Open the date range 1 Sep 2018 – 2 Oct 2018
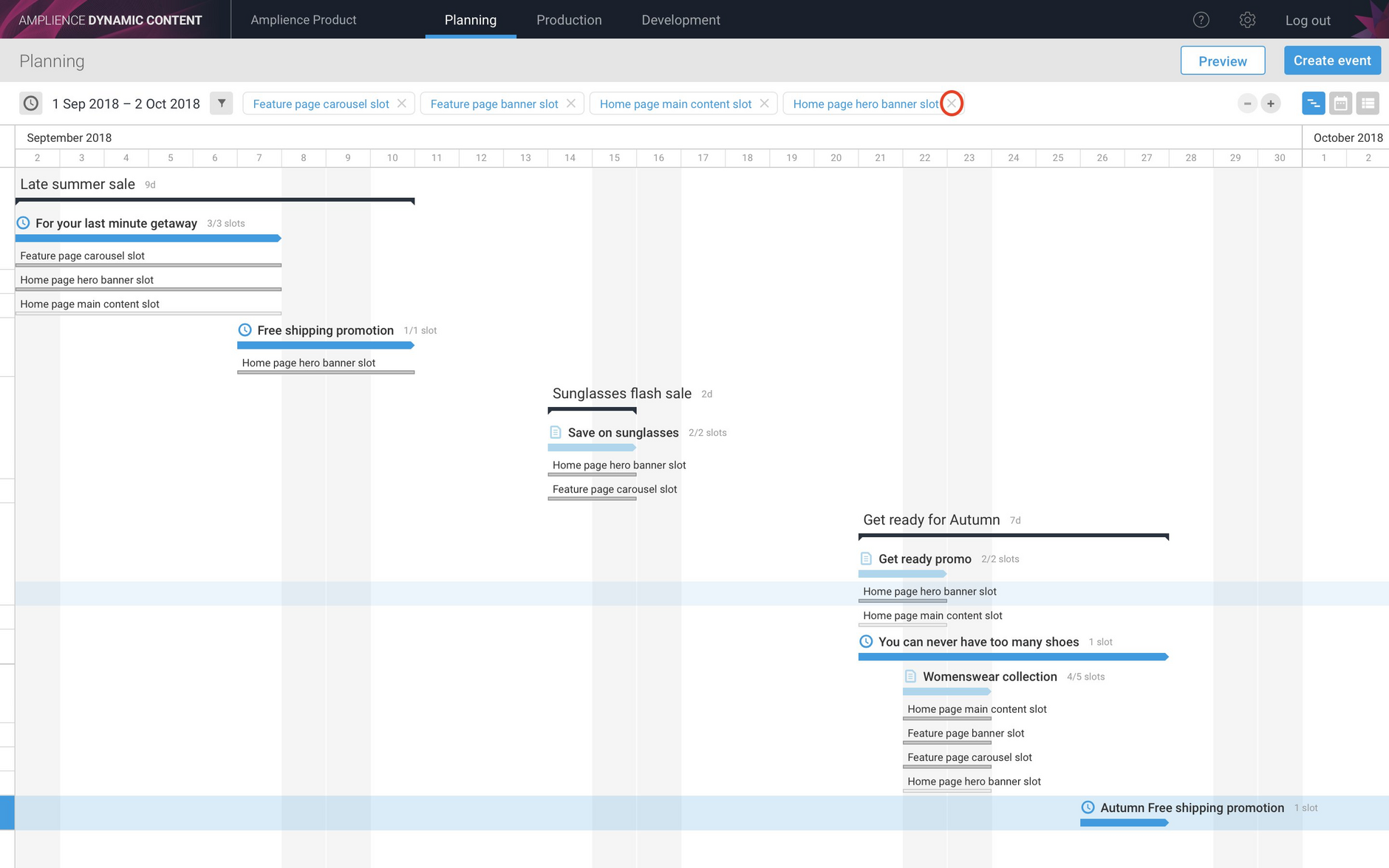 (x=126, y=103)
